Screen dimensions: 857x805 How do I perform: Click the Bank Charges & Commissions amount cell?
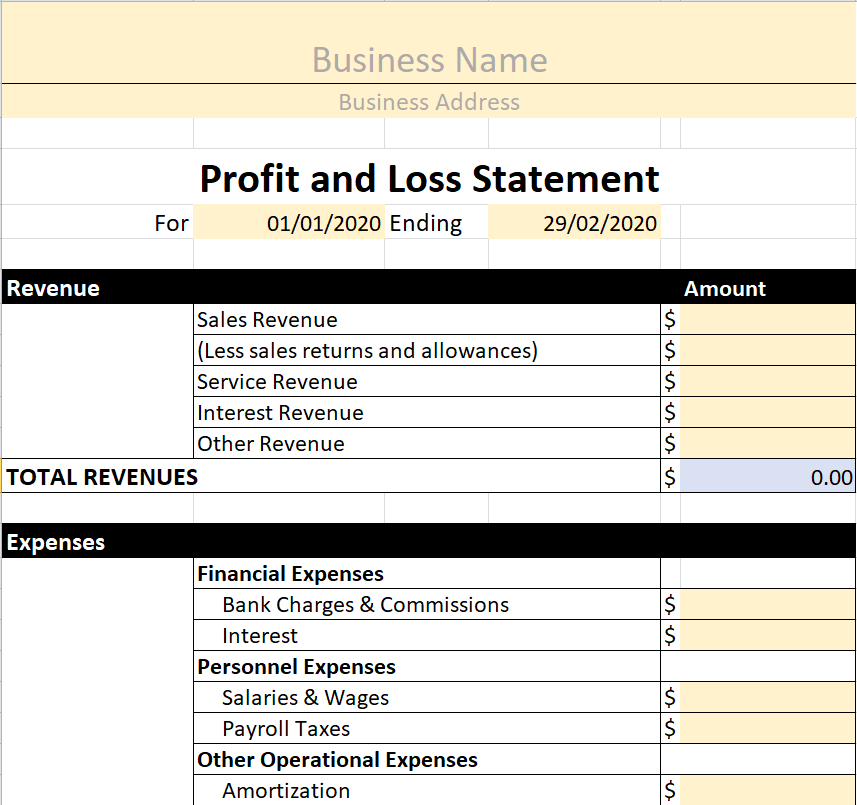pyautogui.click(x=767, y=605)
